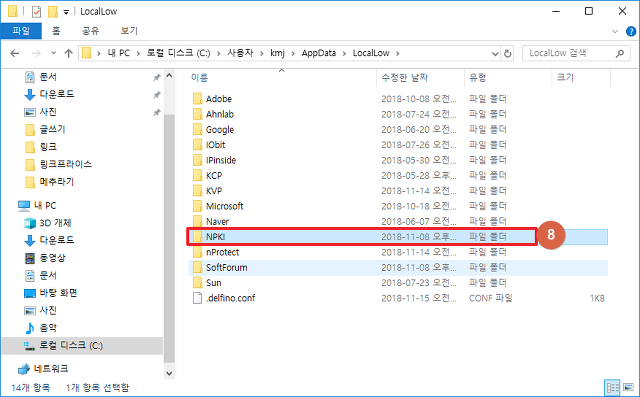Open address bar history dropdown
The width and height of the screenshot is (640, 397).
coord(495,53)
